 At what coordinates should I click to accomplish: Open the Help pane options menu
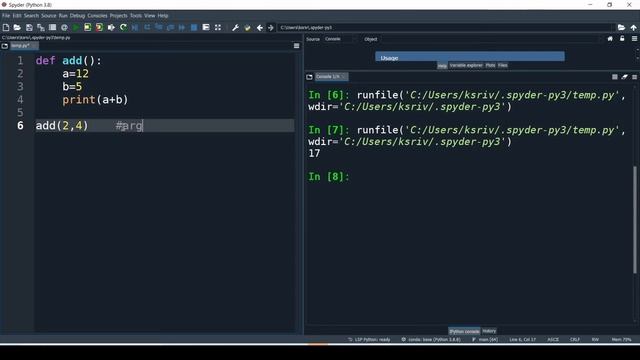point(634,39)
